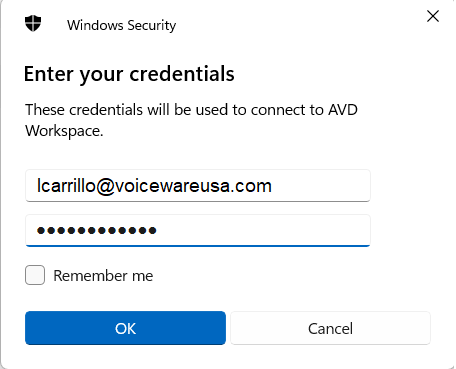The image size is (456, 369).
Task: Click the lcarrillo part of the username
Action: pyautogui.click(x=67, y=185)
